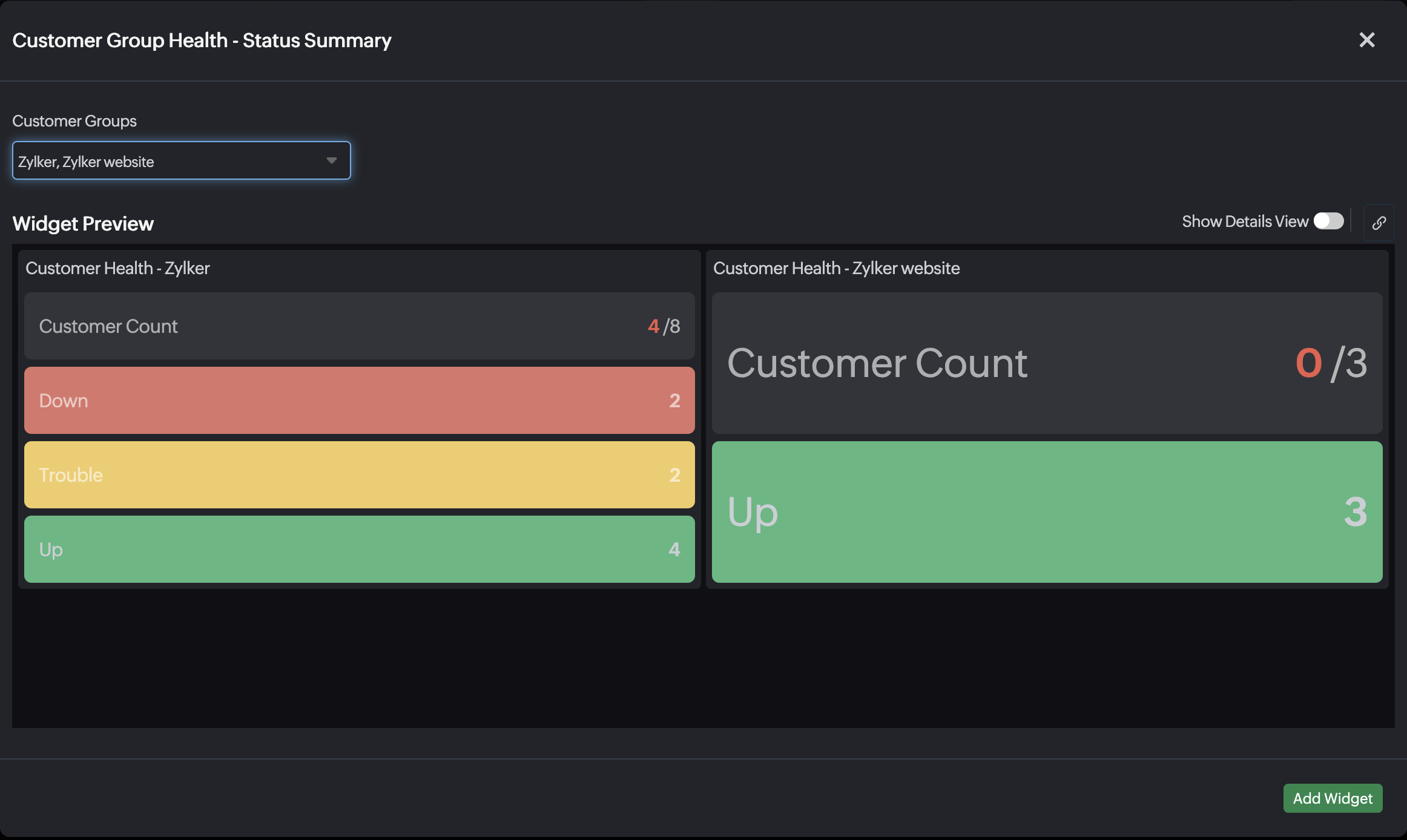Click the Up count number 3
Image resolution: width=1407 pixels, height=840 pixels.
[1356, 512]
